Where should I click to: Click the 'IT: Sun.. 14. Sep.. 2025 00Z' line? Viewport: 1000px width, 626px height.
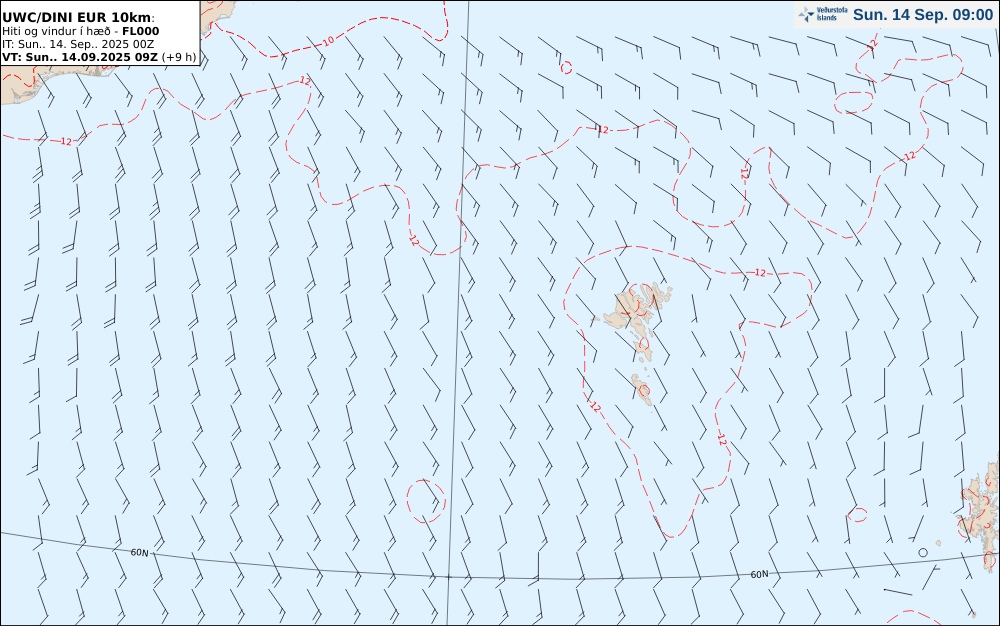click(x=78, y=44)
